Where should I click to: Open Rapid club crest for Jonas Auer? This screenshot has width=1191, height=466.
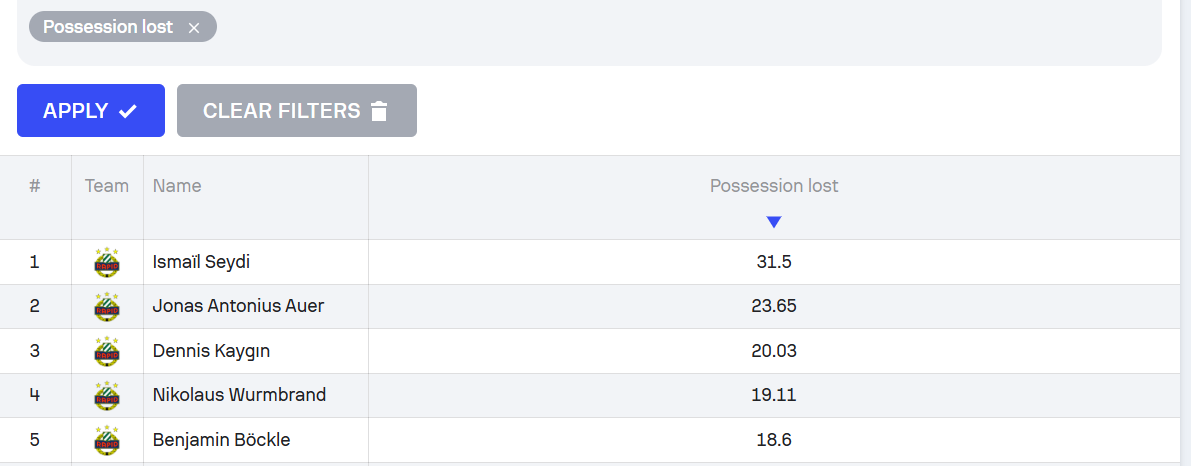[107, 307]
